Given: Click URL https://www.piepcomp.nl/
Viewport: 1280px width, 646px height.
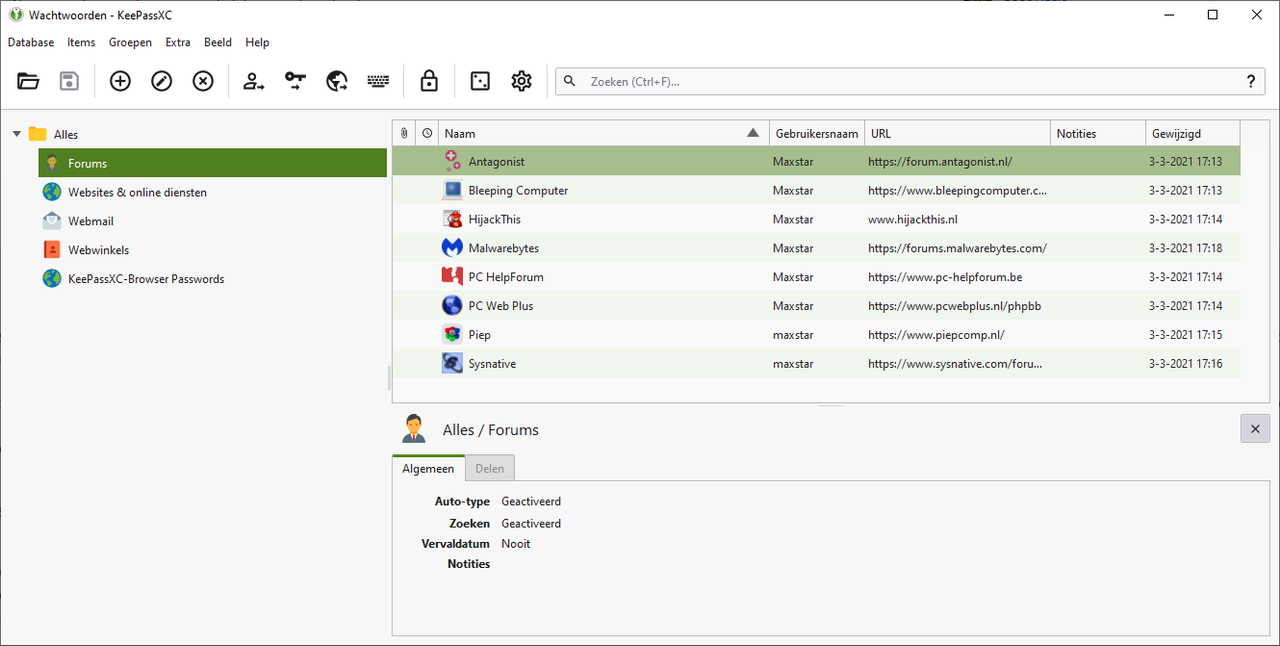Looking at the screenshot, I should click(936, 335).
